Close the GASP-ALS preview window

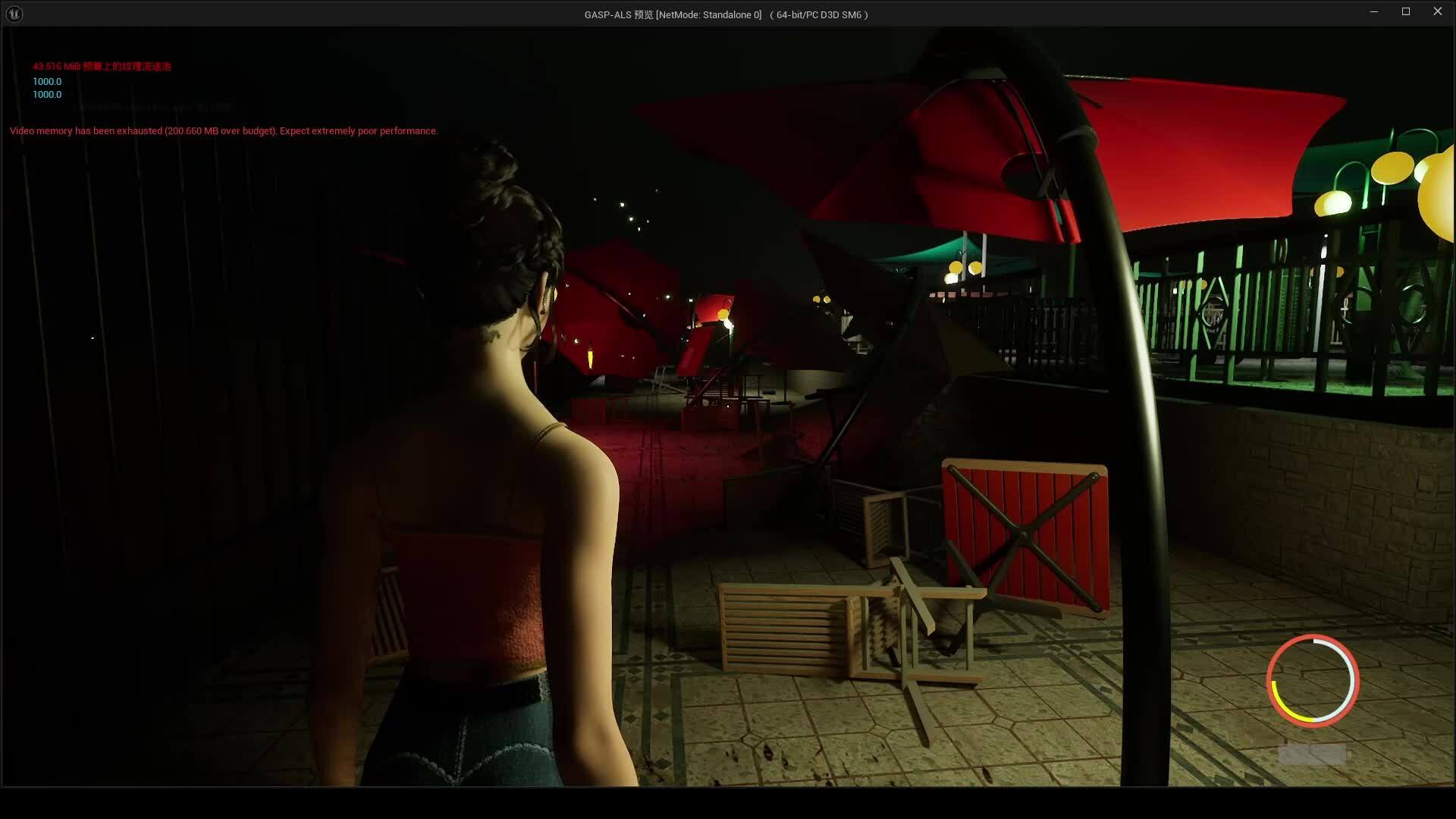tap(1437, 11)
